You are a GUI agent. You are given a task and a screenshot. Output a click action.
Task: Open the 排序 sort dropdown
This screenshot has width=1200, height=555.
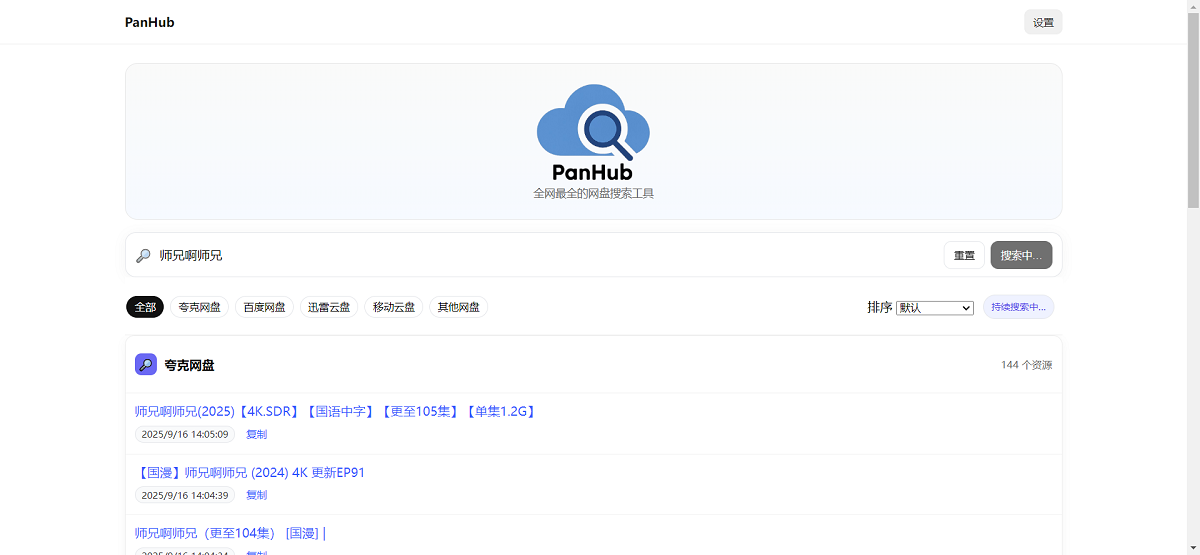click(934, 308)
